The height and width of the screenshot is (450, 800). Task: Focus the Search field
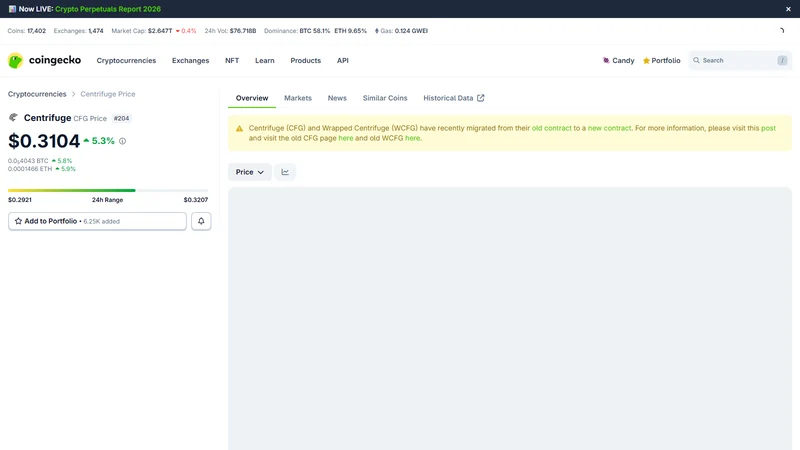coord(740,60)
